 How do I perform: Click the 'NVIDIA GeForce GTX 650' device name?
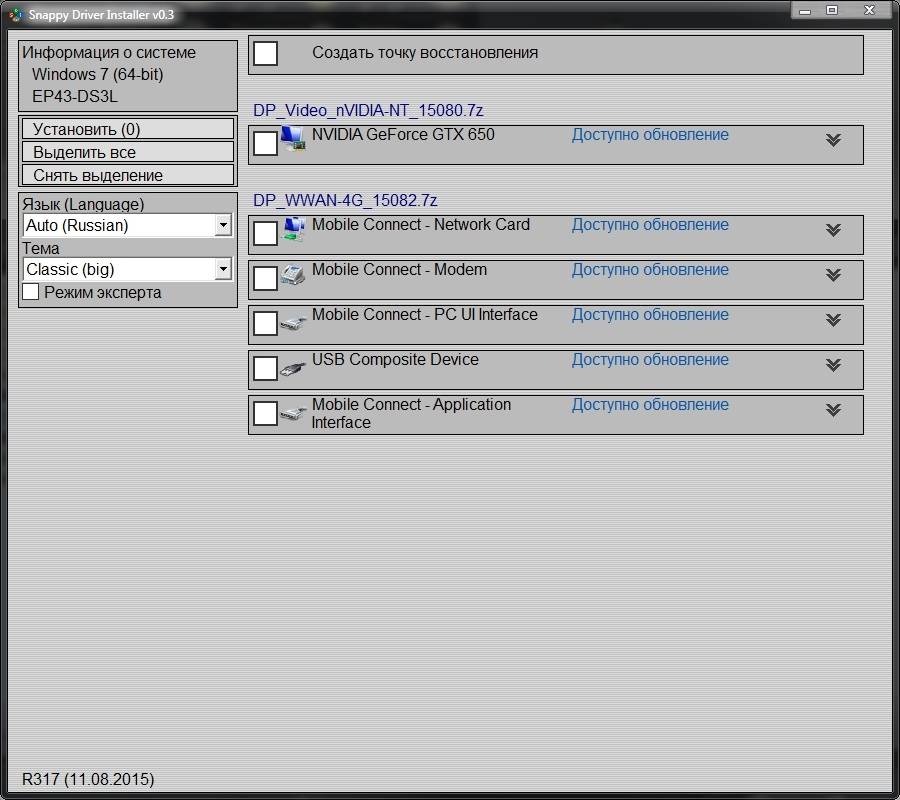point(403,134)
